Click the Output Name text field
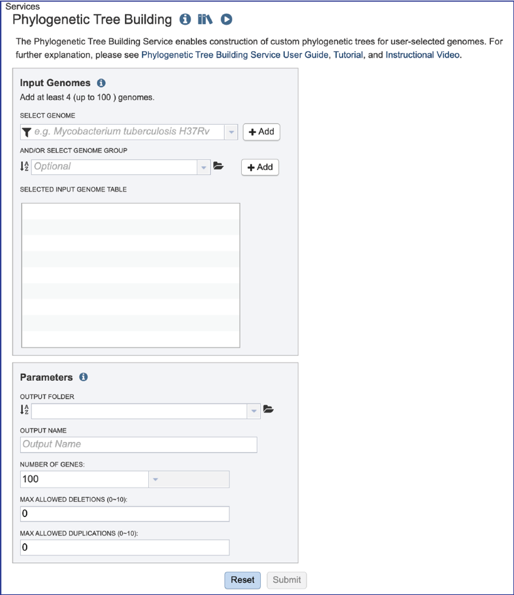Screen dimensions: 514x595 click(138, 444)
